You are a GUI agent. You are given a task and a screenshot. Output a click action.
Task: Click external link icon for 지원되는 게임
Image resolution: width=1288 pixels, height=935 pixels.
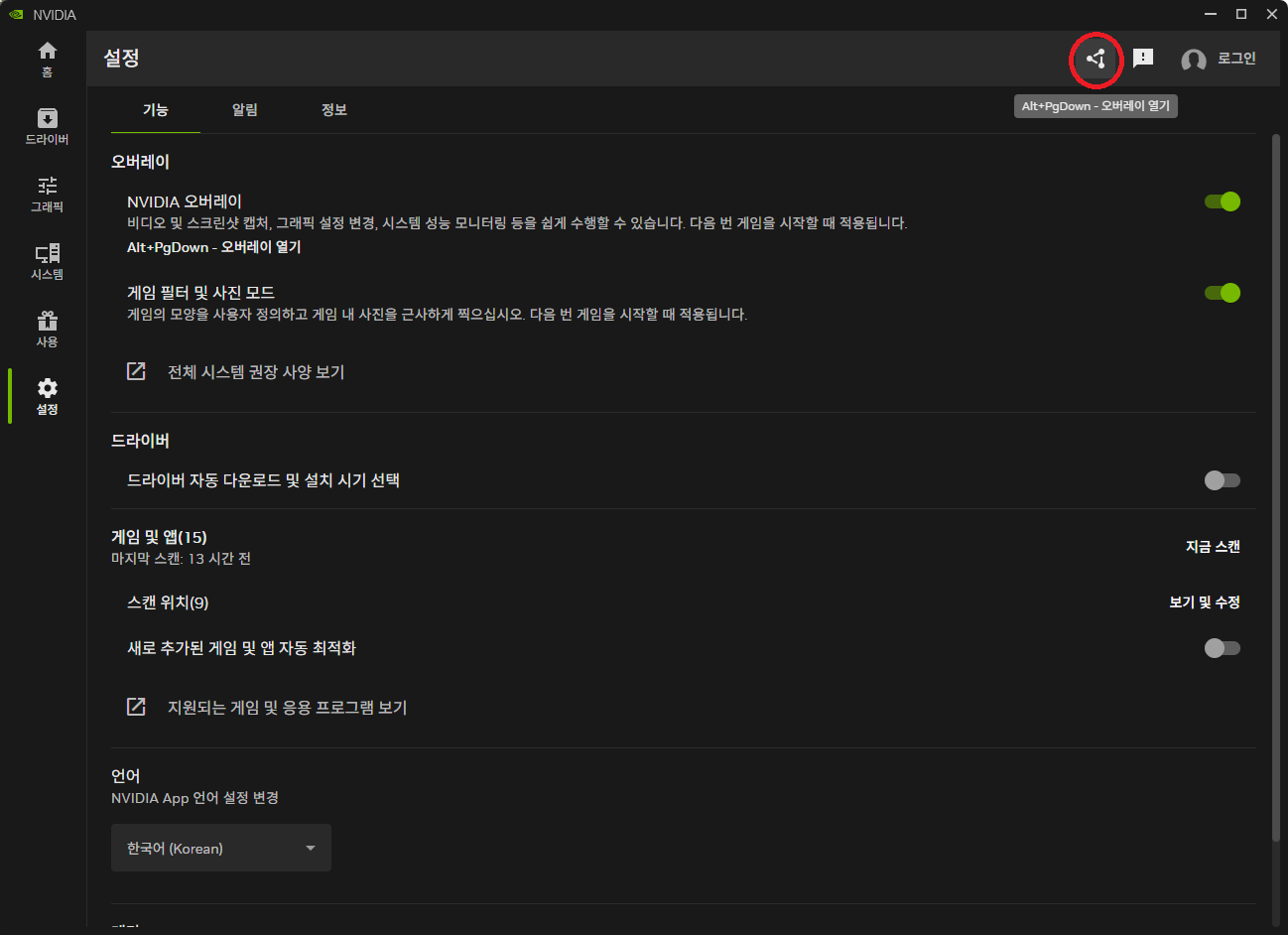136,707
